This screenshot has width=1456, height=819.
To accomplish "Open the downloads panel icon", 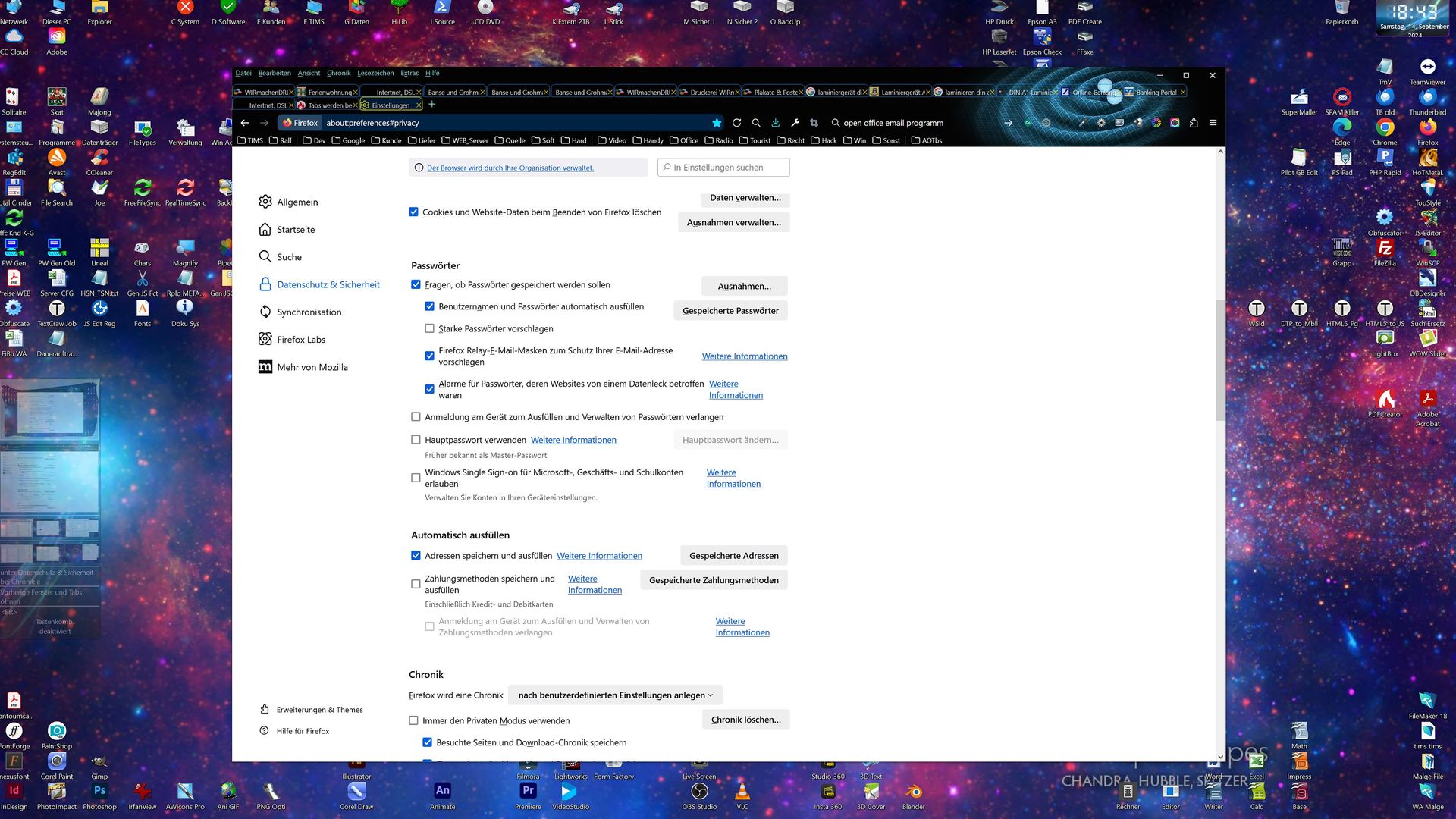I will (775, 123).
